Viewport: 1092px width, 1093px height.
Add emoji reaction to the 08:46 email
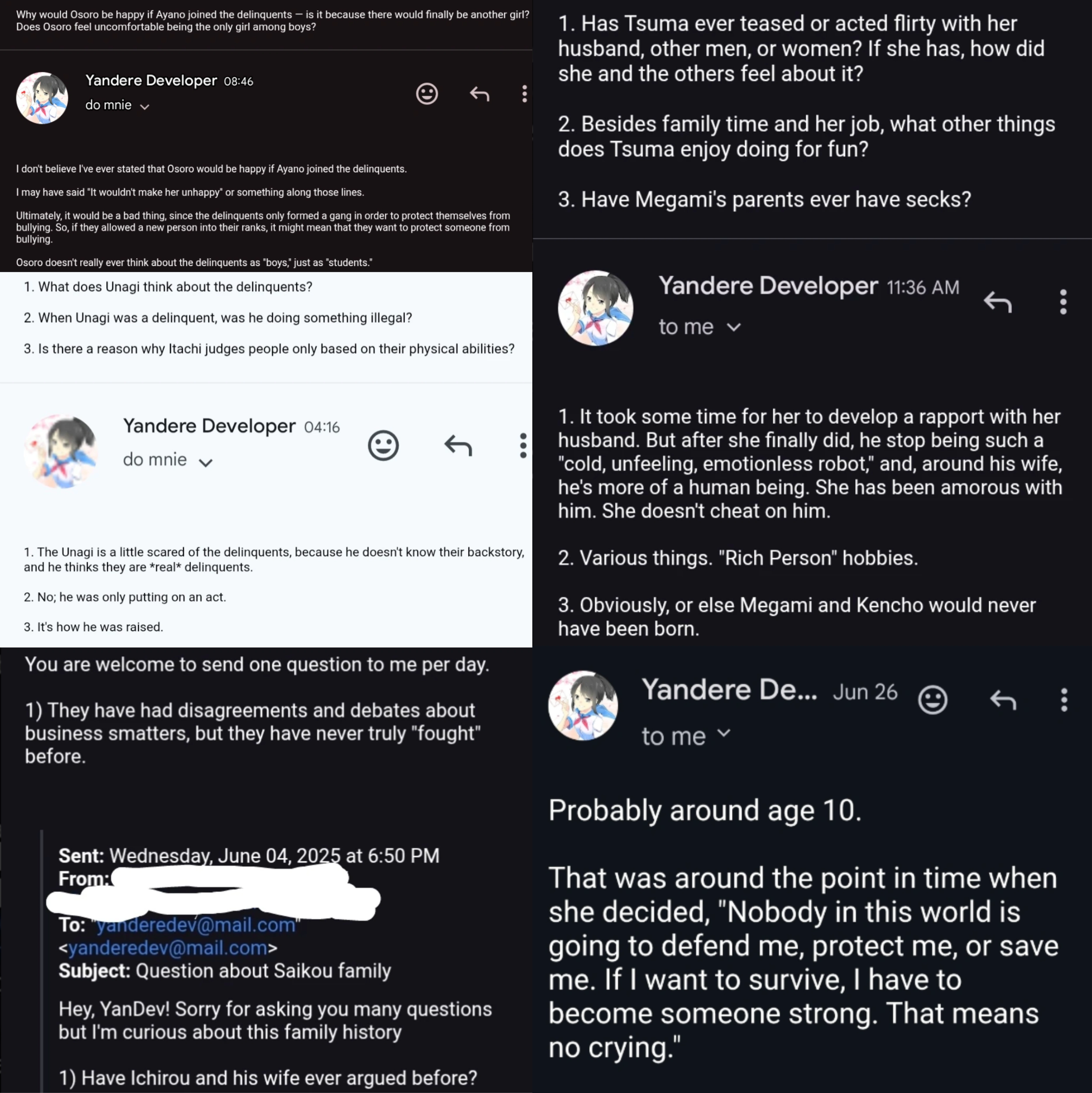(427, 94)
